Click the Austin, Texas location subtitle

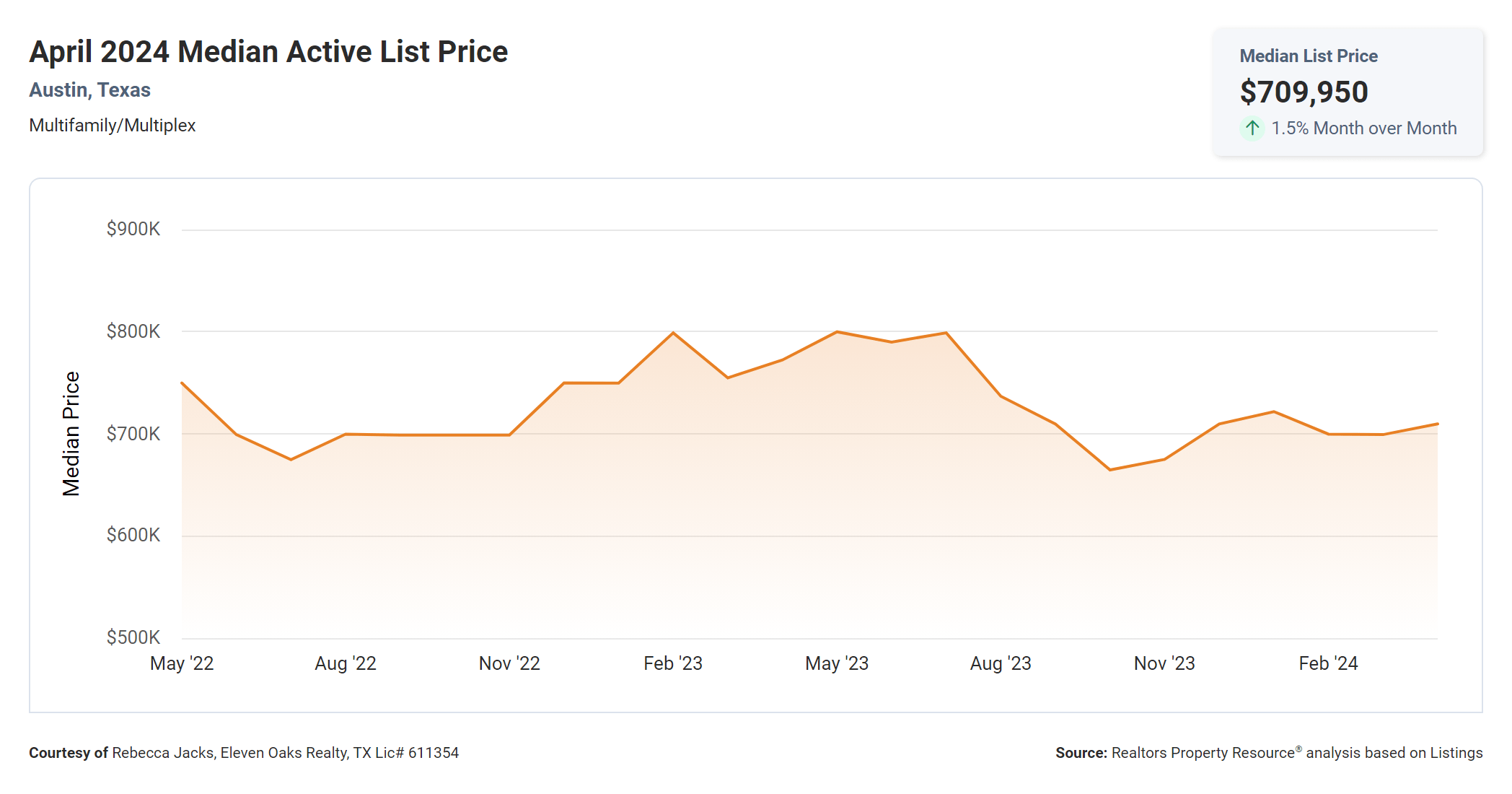tap(89, 90)
